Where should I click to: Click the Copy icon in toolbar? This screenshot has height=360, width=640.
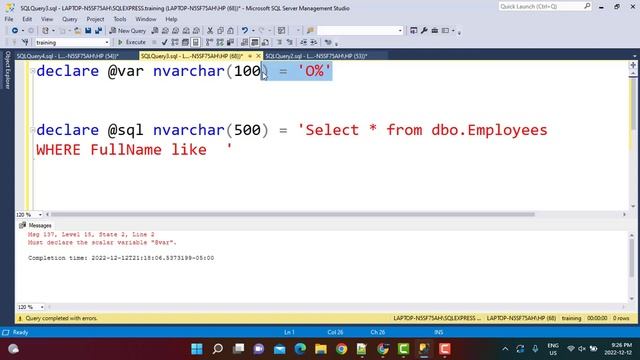click(x=220, y=31)
